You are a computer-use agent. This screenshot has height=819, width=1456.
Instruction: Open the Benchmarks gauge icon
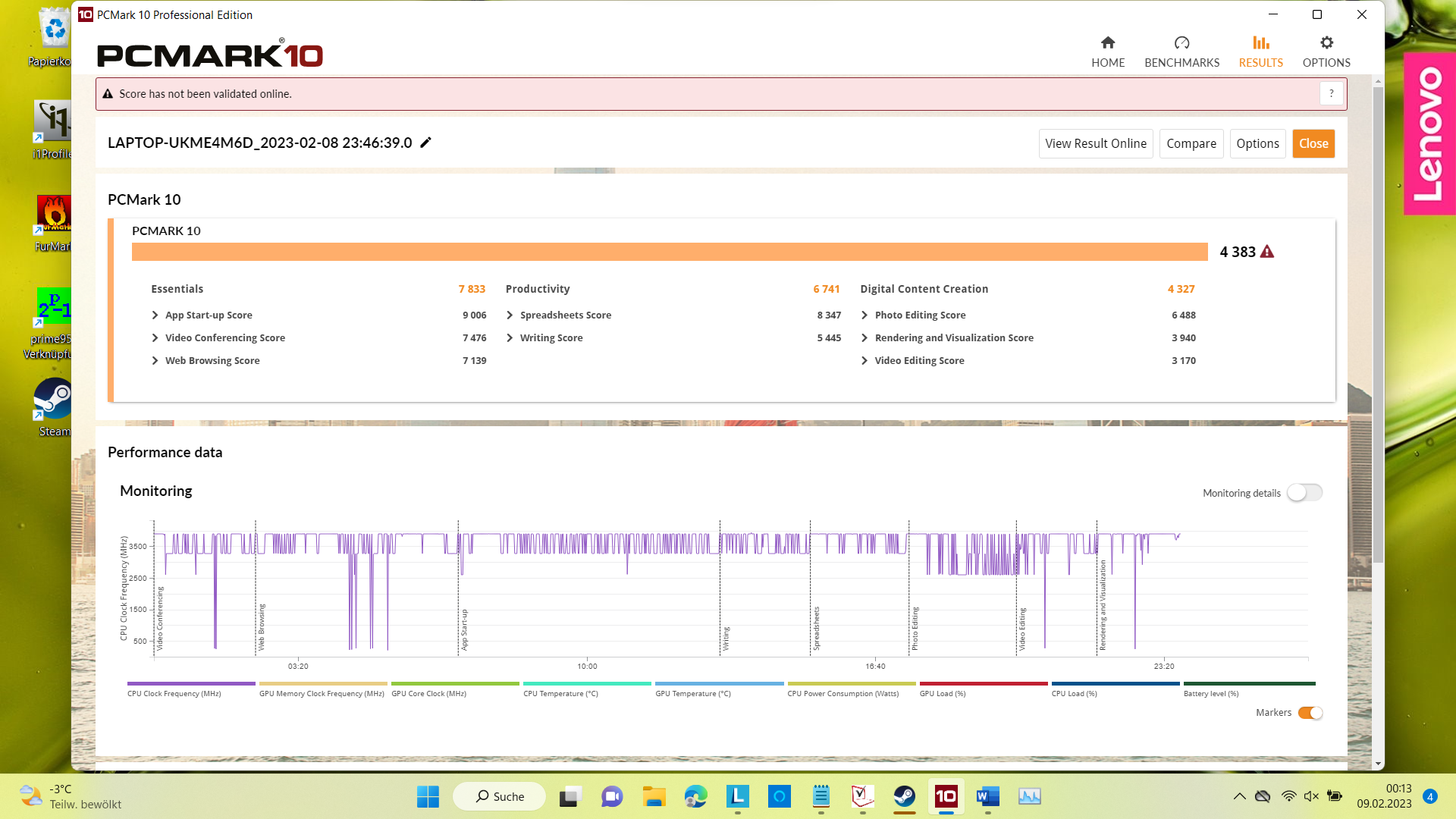[x=1181, y=43]
